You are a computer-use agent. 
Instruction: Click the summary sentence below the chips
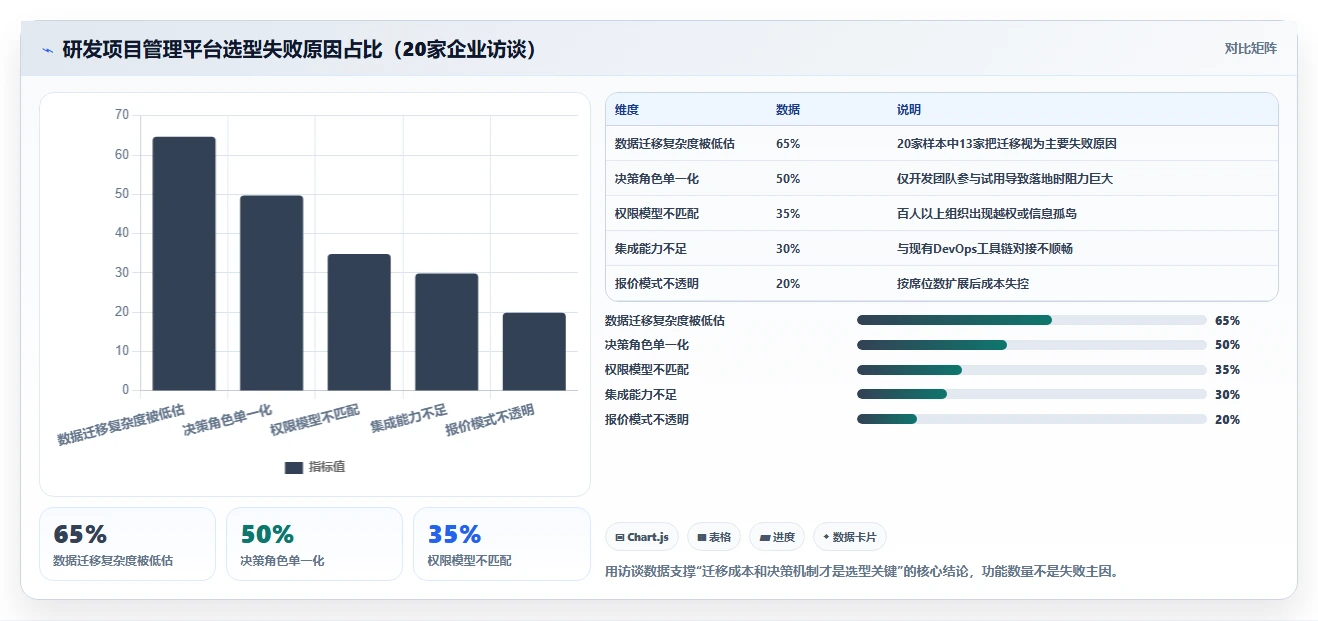tap(861, 572)
